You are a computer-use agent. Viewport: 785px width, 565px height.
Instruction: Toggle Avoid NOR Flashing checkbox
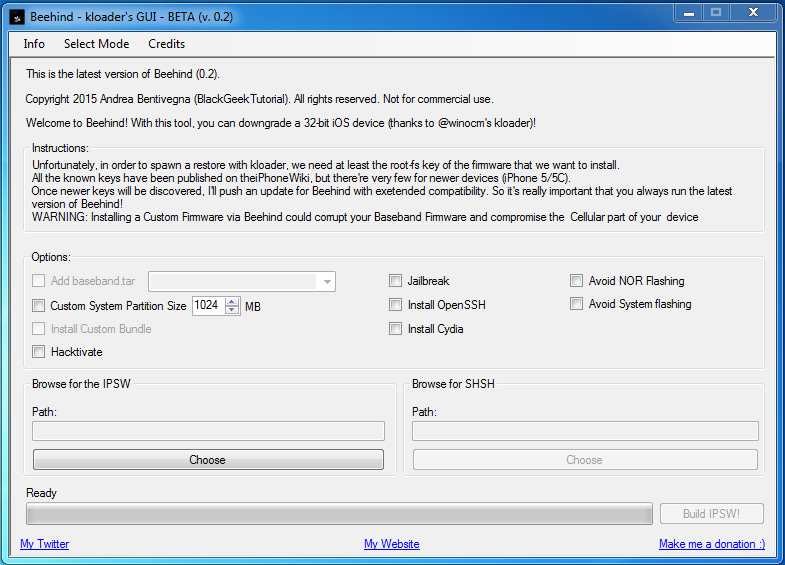[576, 281]
